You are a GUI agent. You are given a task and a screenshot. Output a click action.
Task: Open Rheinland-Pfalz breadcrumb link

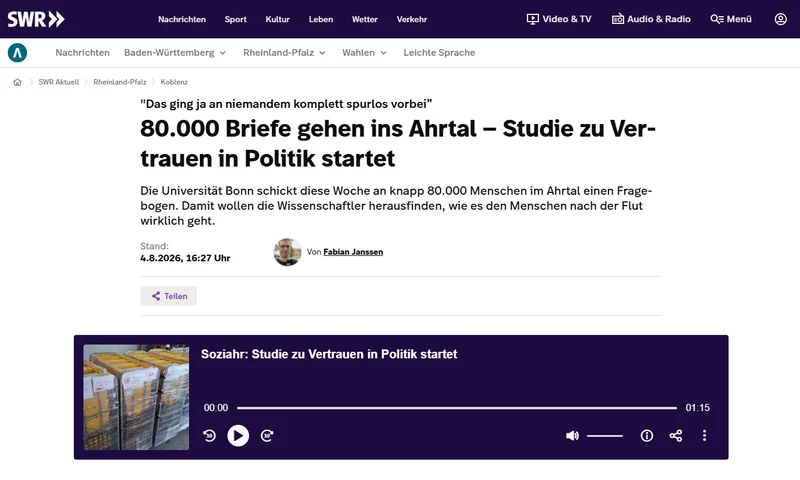[119, 82]
